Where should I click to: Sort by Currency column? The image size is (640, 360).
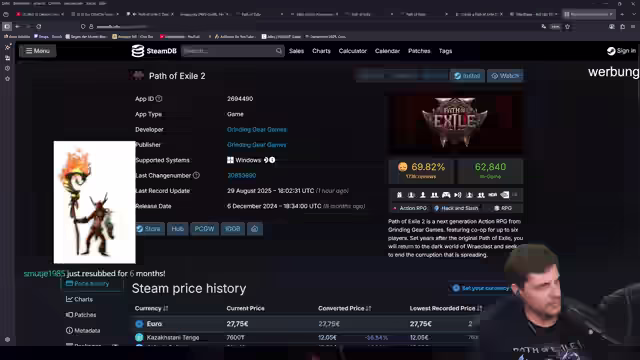(x=151, y=309)
